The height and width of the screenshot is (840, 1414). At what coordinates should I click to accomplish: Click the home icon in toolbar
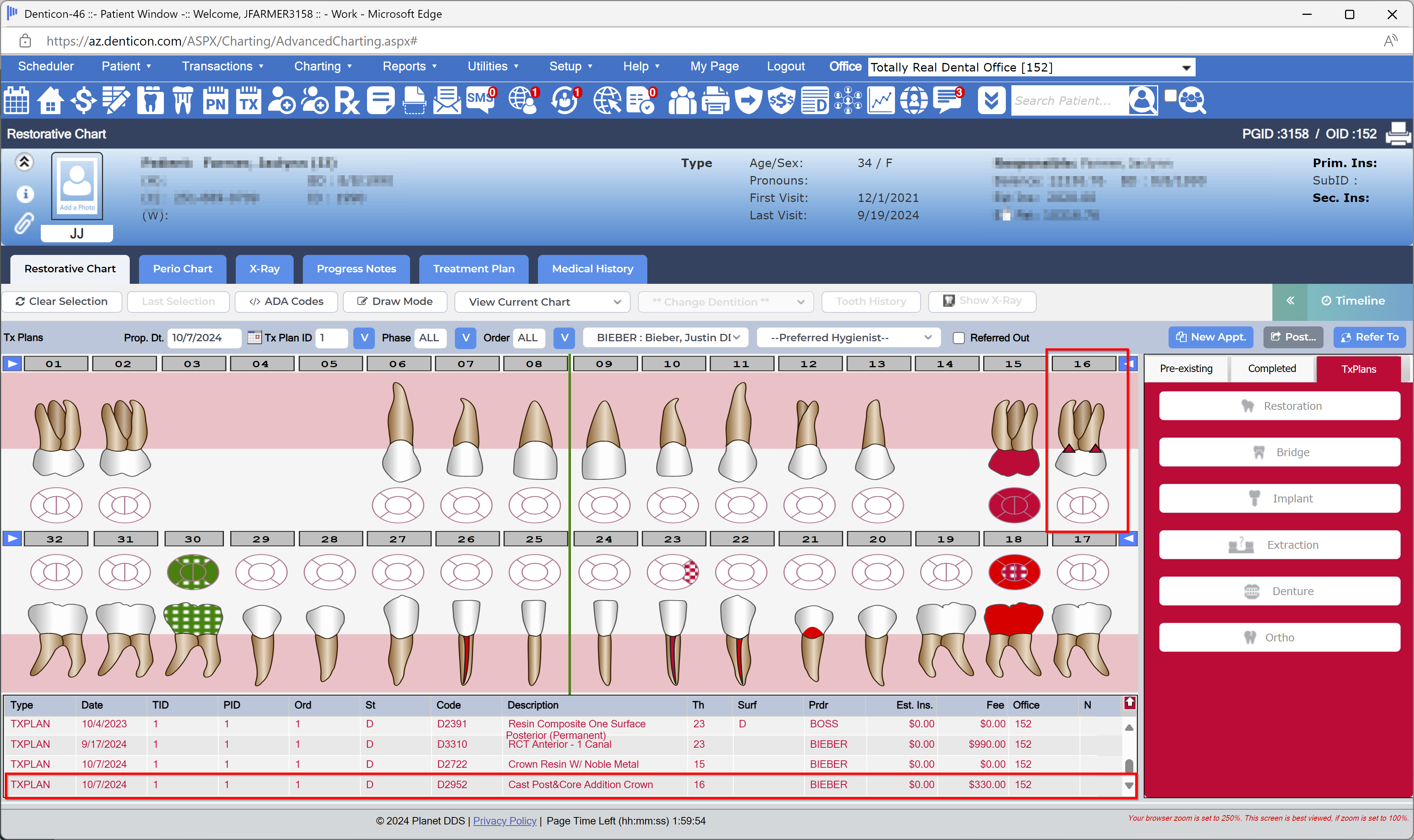pyautogui.click(x=50, y=101)
